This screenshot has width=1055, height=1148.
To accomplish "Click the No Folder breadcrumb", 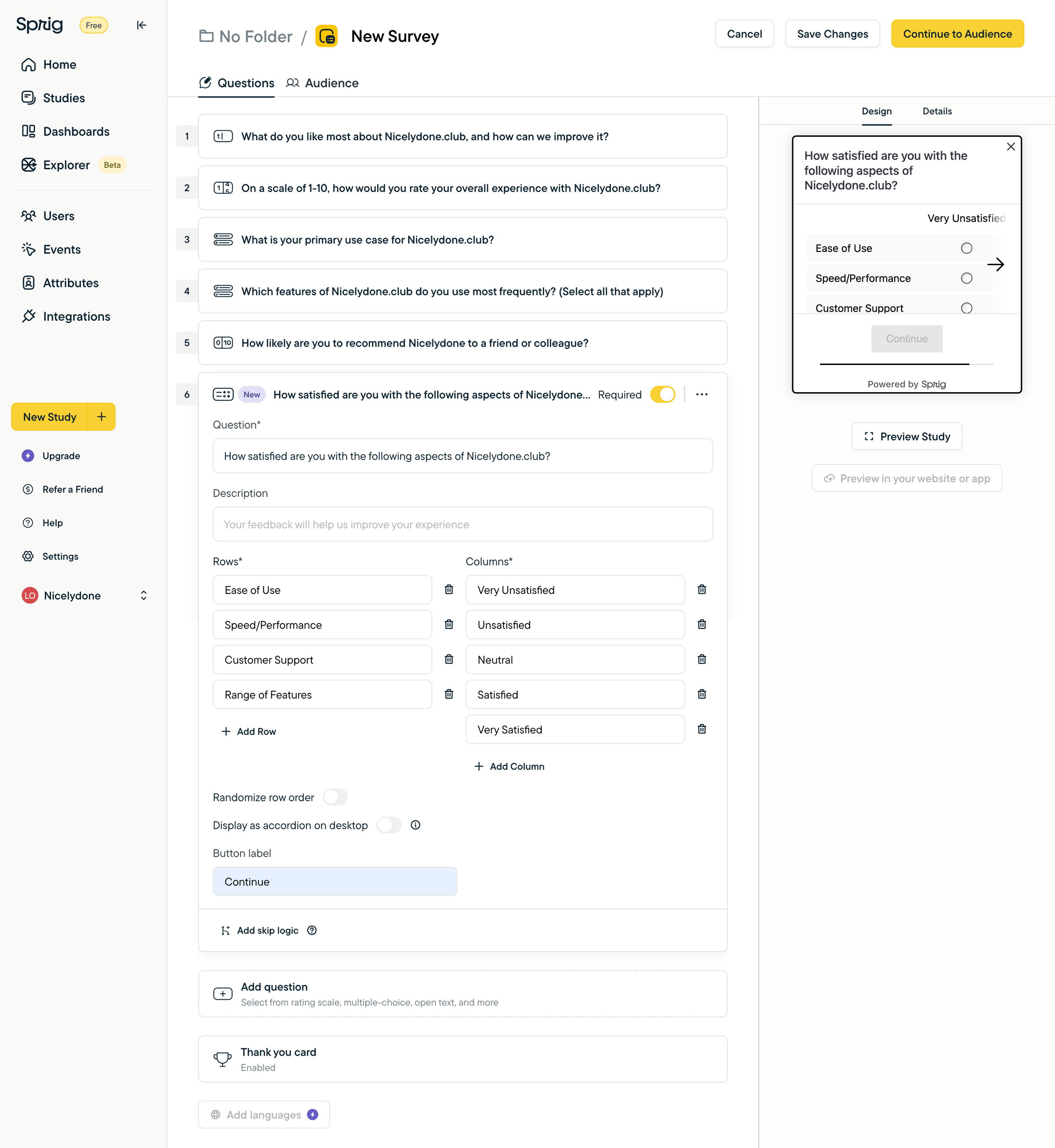I will (245, 36).
